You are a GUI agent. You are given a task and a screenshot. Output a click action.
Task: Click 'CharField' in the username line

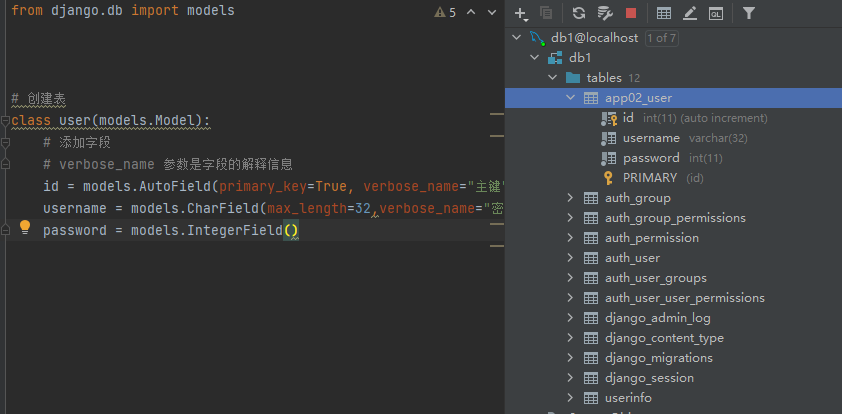point(223,208)
